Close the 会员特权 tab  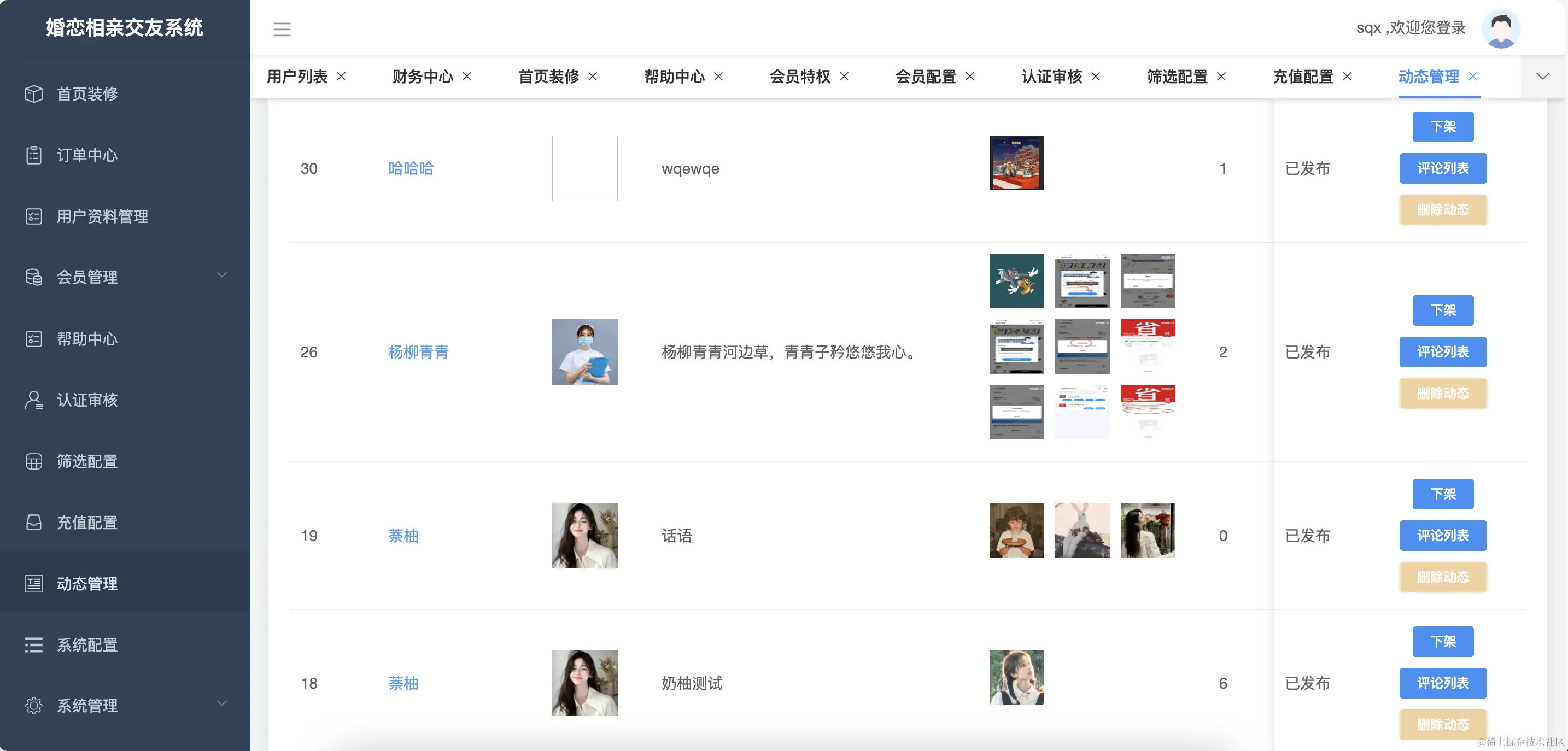845,77
